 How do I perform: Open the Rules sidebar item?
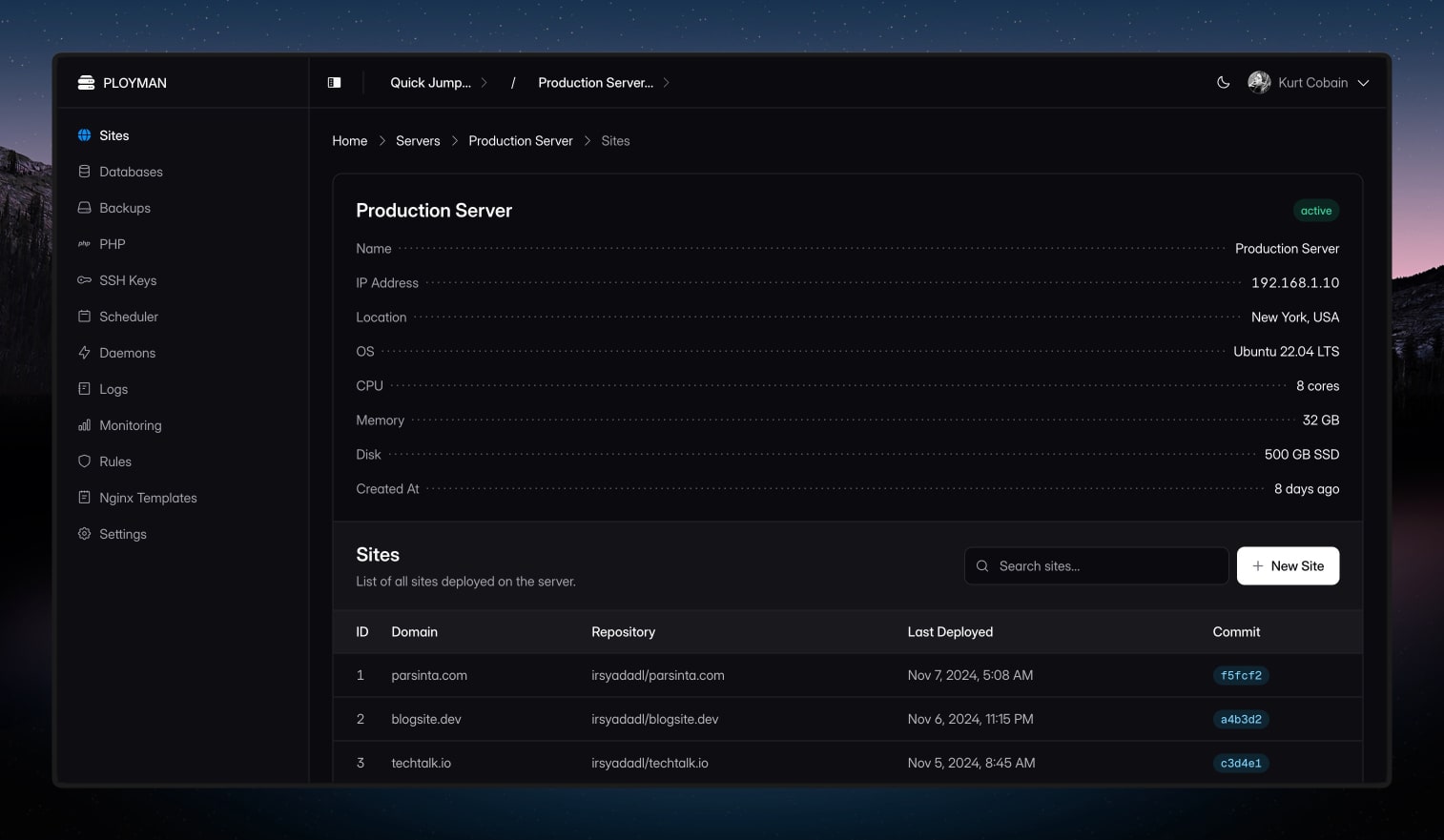coord(182,461)
